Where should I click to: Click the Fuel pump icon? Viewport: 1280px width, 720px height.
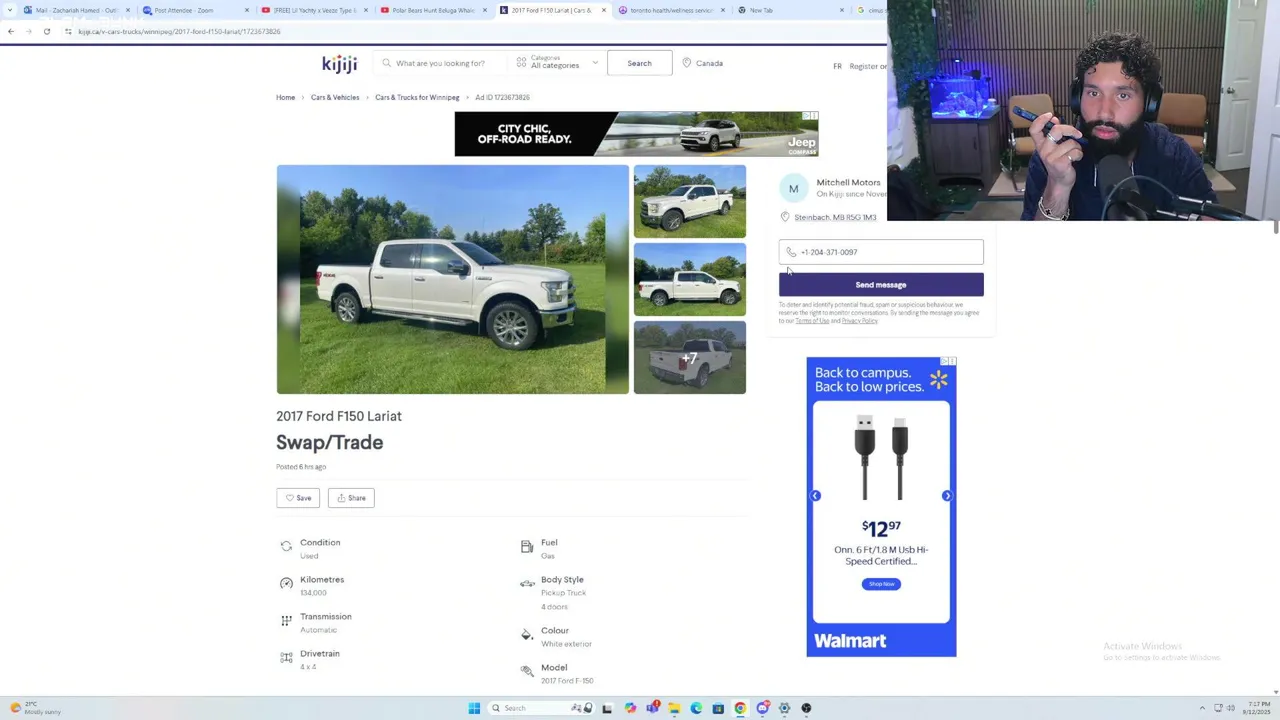527,546
